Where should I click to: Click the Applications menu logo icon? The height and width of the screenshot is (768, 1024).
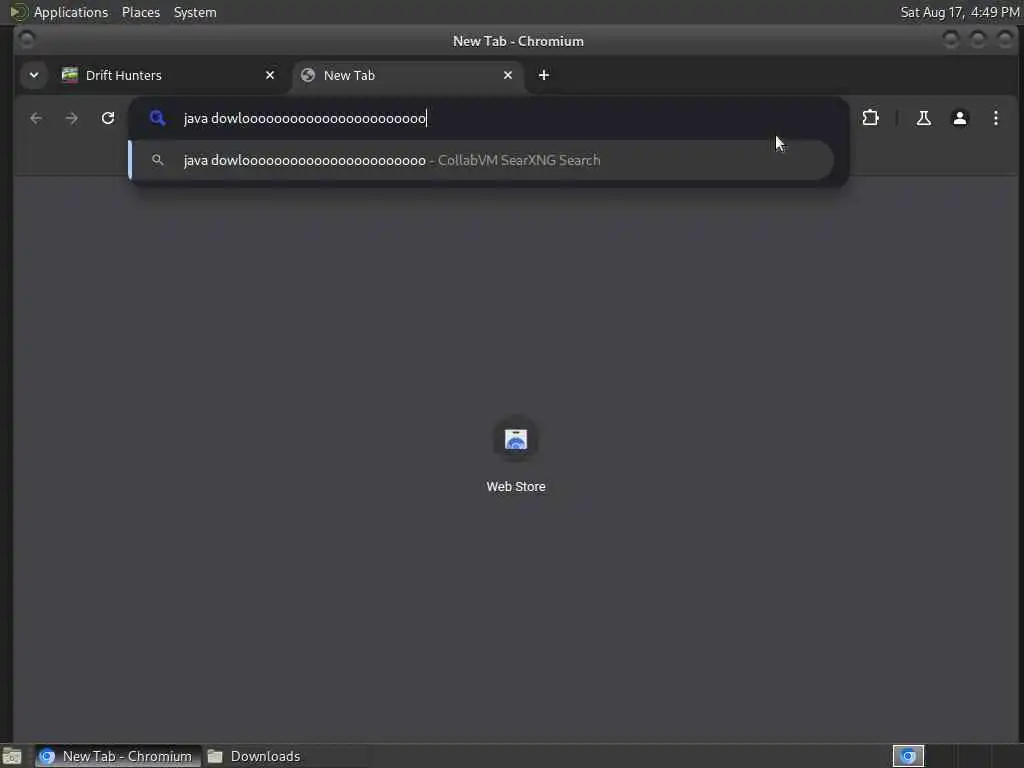(18, 12)
